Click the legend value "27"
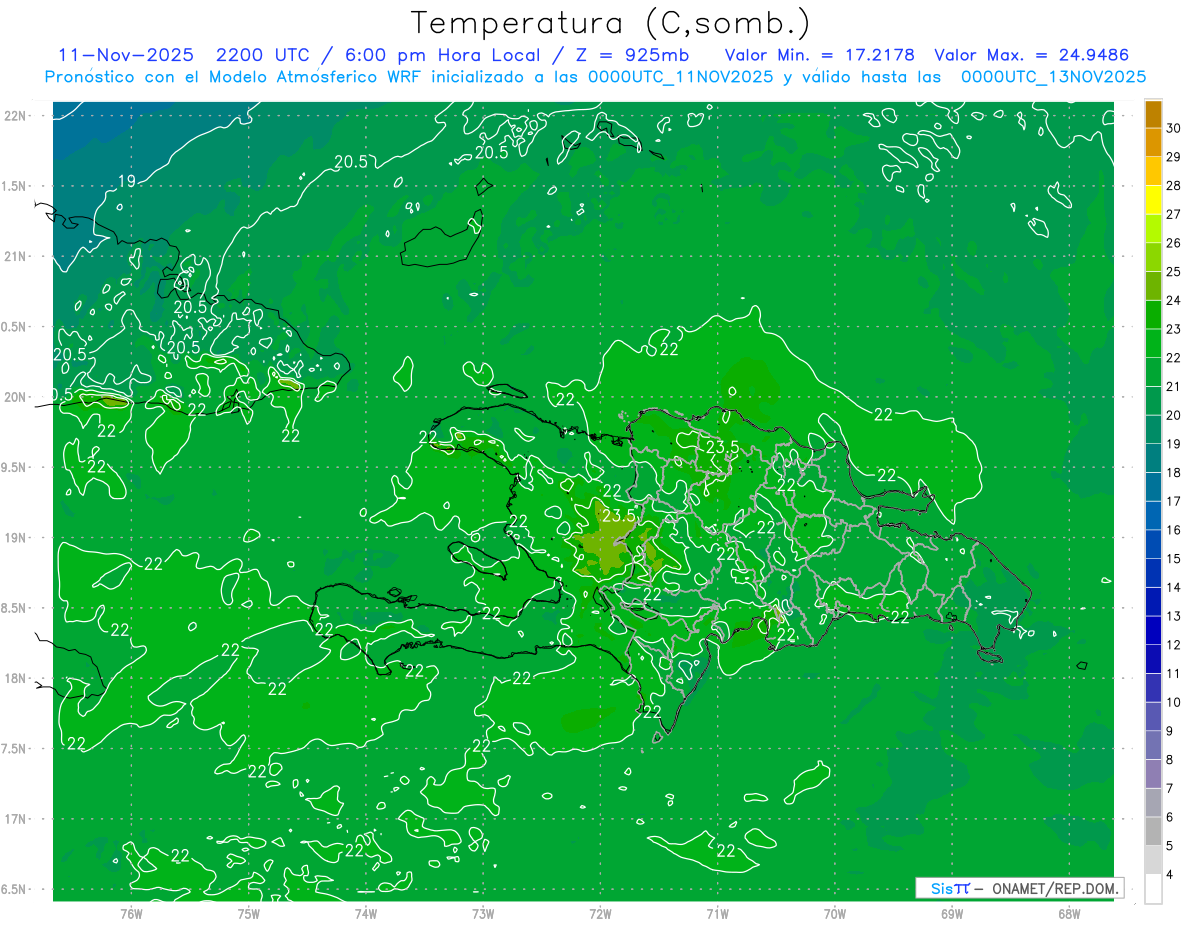 [x=1174, y=214]
